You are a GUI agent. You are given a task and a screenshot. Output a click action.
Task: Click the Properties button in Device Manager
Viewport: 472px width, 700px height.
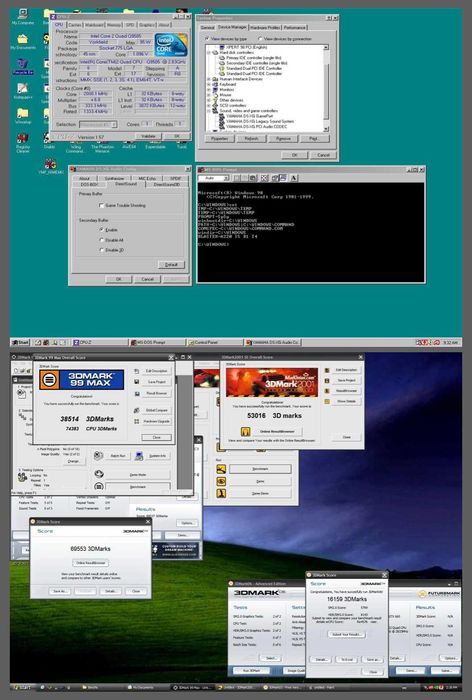[x=219, y=138]
